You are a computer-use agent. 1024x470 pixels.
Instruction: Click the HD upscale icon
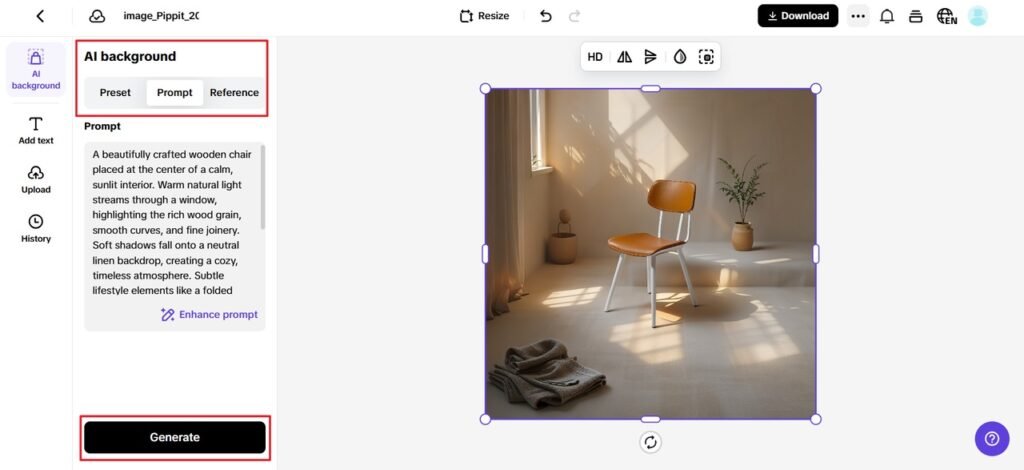pos(595,57)
